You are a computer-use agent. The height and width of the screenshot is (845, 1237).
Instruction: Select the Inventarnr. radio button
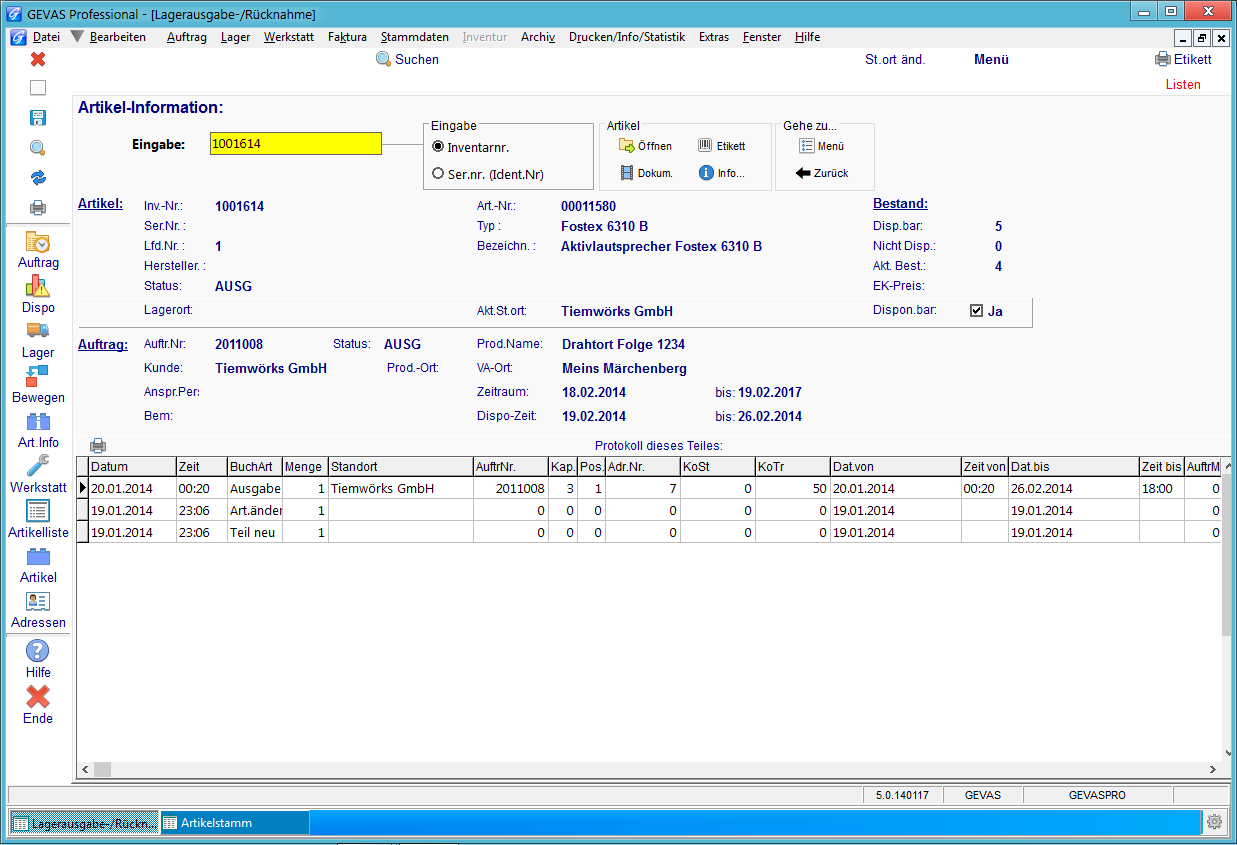[438, 147]
